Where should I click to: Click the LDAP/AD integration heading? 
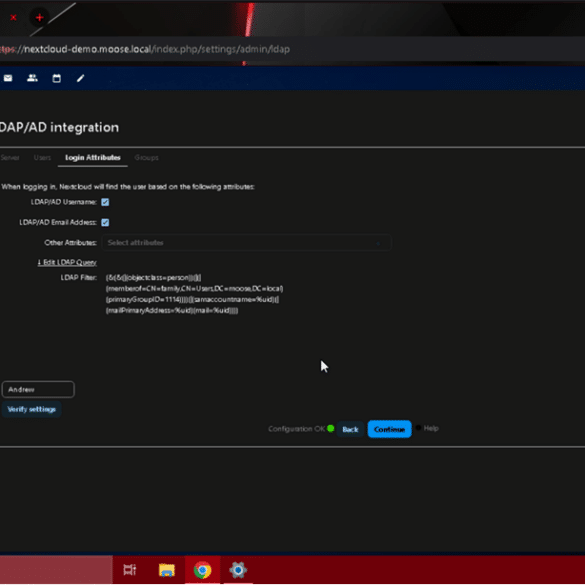pos(59,128)
